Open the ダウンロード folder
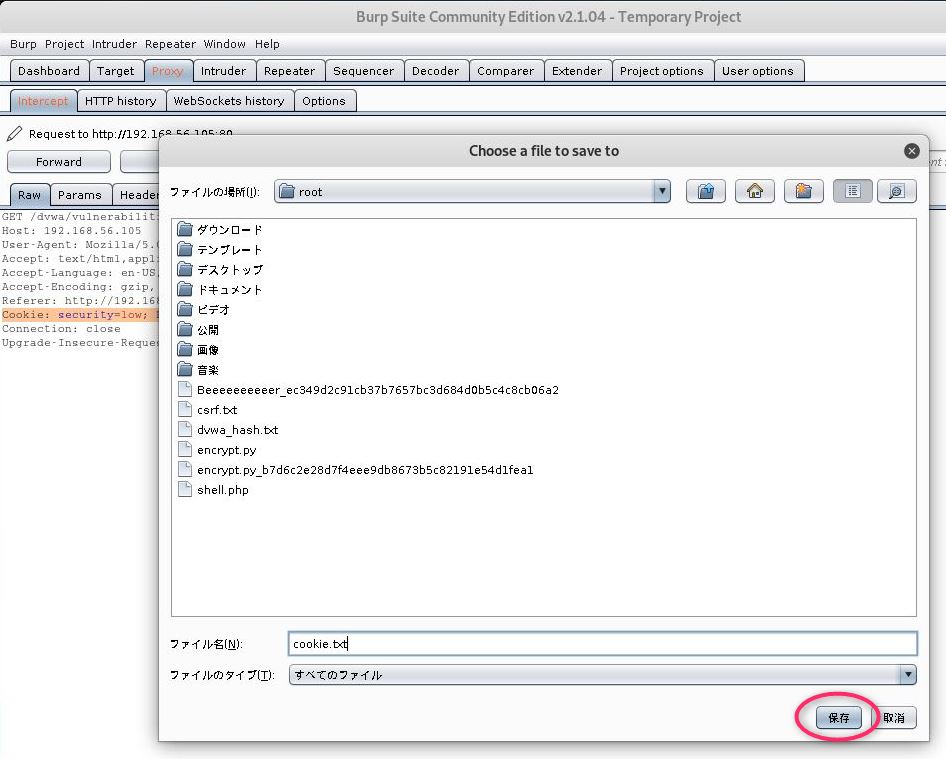Viewport: 946px width, 759px height. [x=220, y=230]
